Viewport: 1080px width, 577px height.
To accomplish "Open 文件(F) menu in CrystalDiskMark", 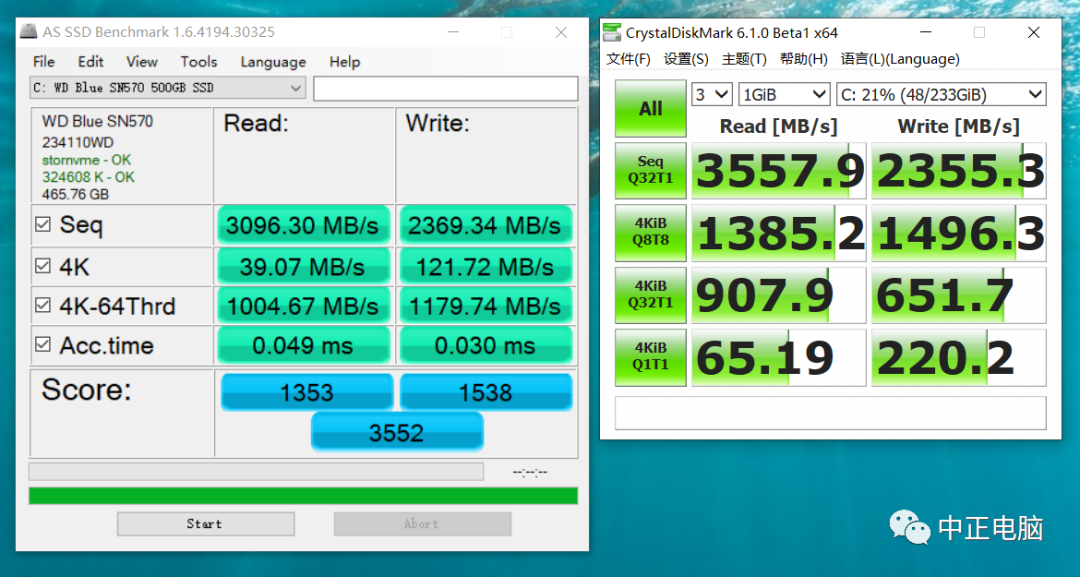I will [628, 59].
